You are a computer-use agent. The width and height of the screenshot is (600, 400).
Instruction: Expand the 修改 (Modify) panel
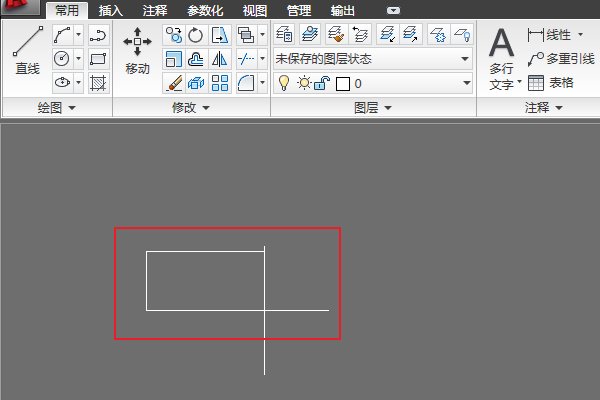191,108
